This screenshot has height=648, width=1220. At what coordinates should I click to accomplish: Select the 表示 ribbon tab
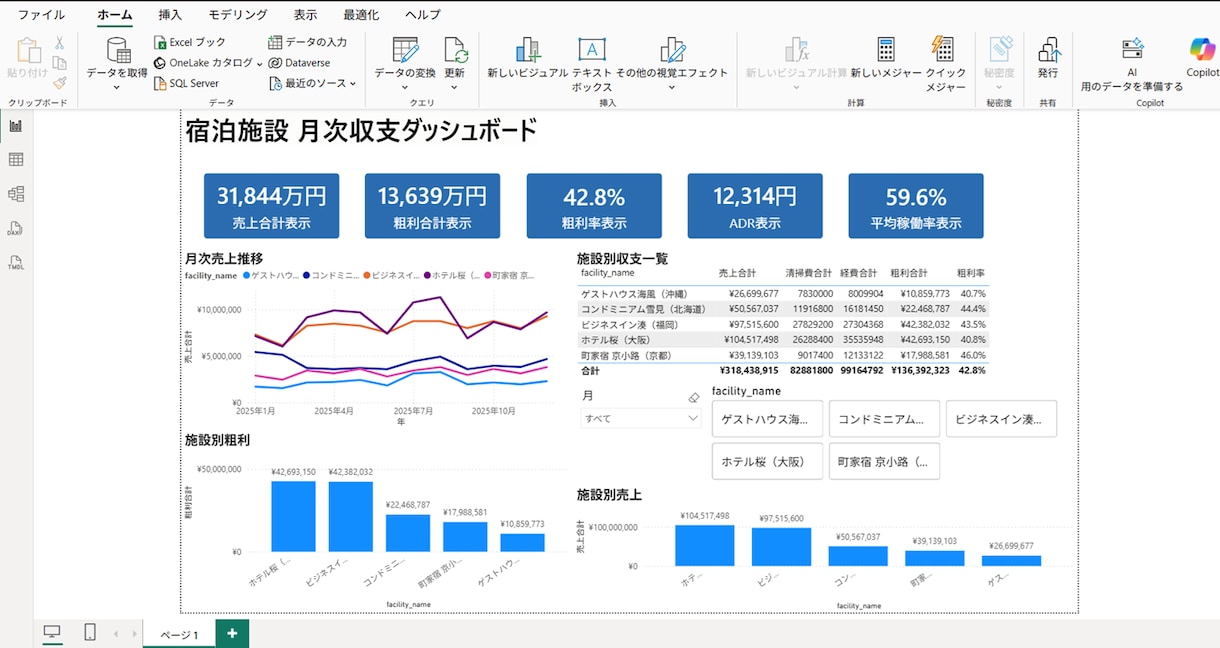pos(306,15)
